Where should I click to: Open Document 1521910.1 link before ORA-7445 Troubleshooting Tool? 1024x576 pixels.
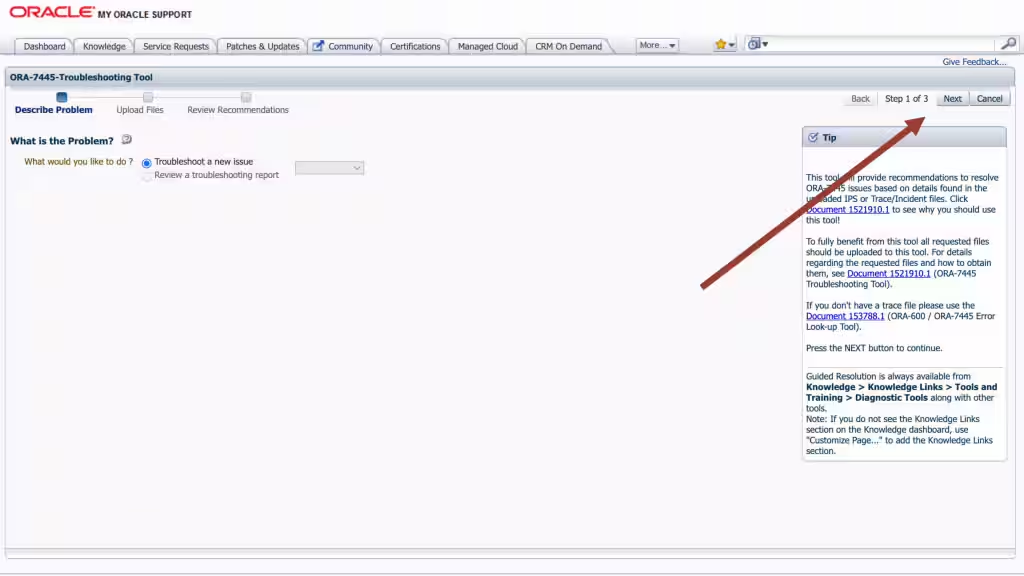[888, 274]
